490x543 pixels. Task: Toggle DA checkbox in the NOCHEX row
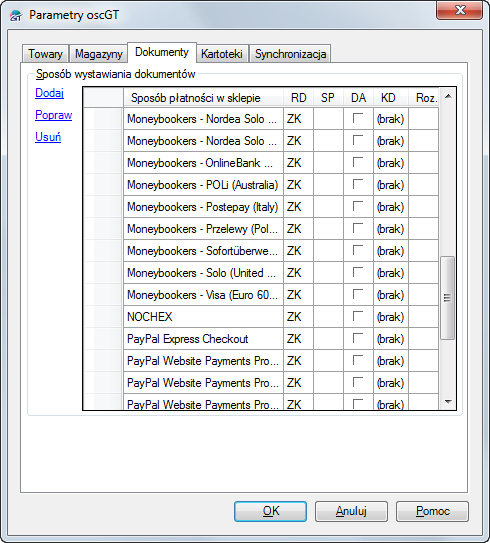(x=358, y=316)
